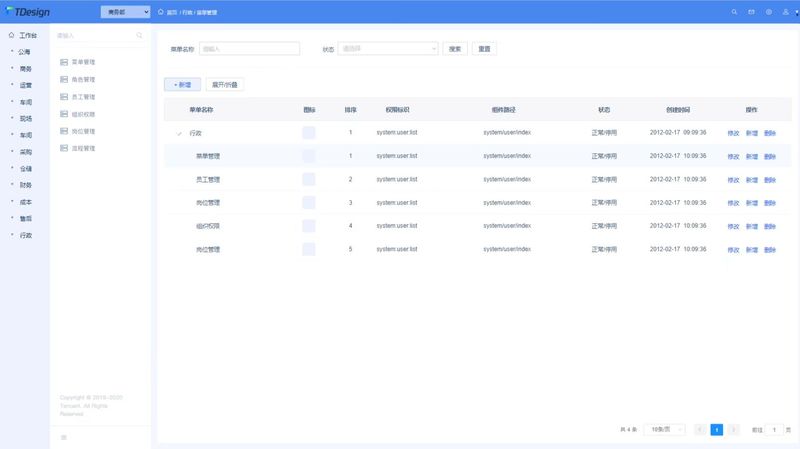This screenshot has height=449, width=800.
Task: Open 财务 in the left navigation
Action: 26,185
